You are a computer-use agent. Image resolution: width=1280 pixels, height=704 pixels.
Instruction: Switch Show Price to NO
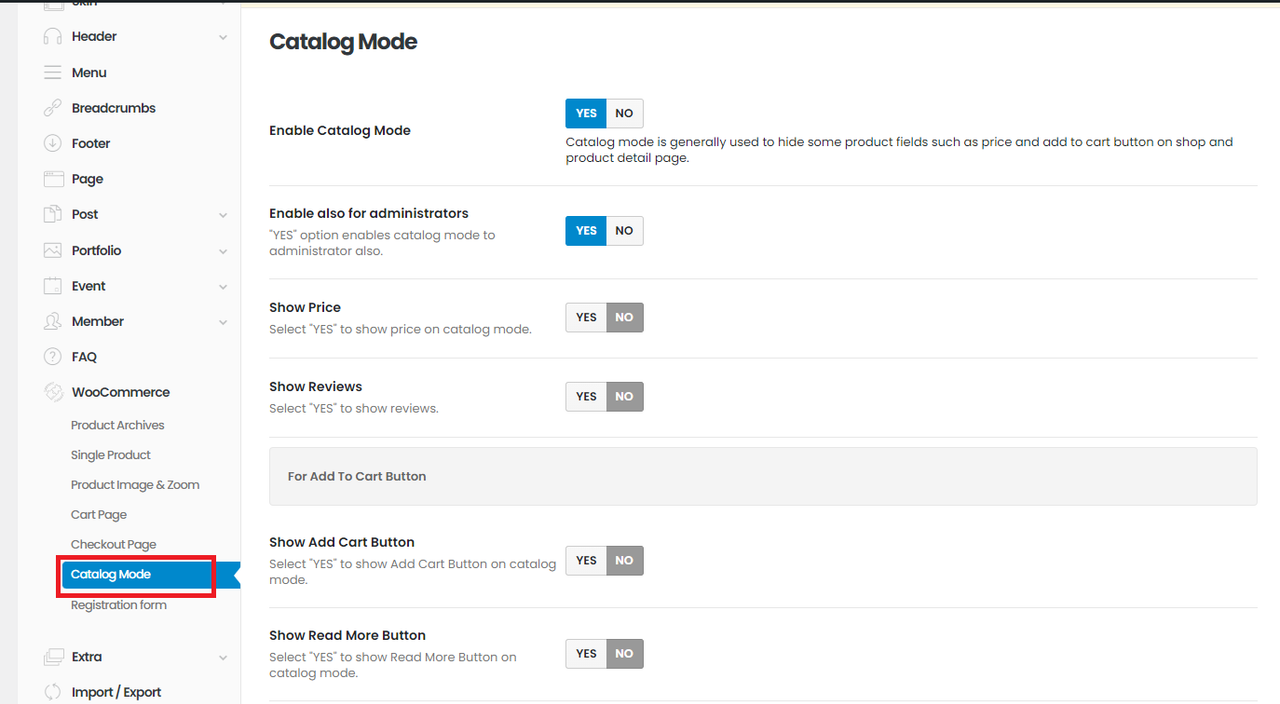[625, 318]
